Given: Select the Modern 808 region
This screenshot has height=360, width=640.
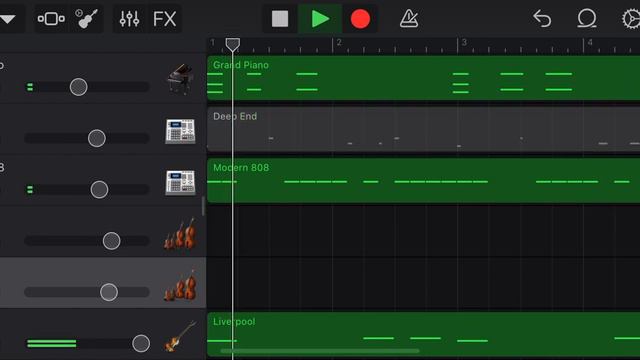Looking at the screenshot, I should click(423, 181).
